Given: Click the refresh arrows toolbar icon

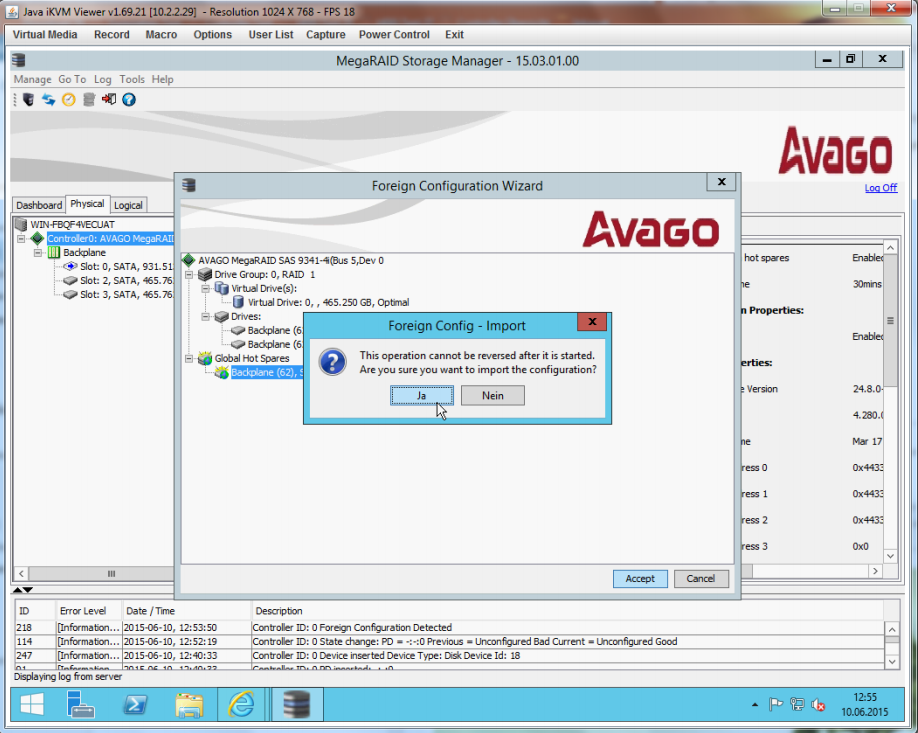Looking at the screenshot, I should tap(48, 99).
